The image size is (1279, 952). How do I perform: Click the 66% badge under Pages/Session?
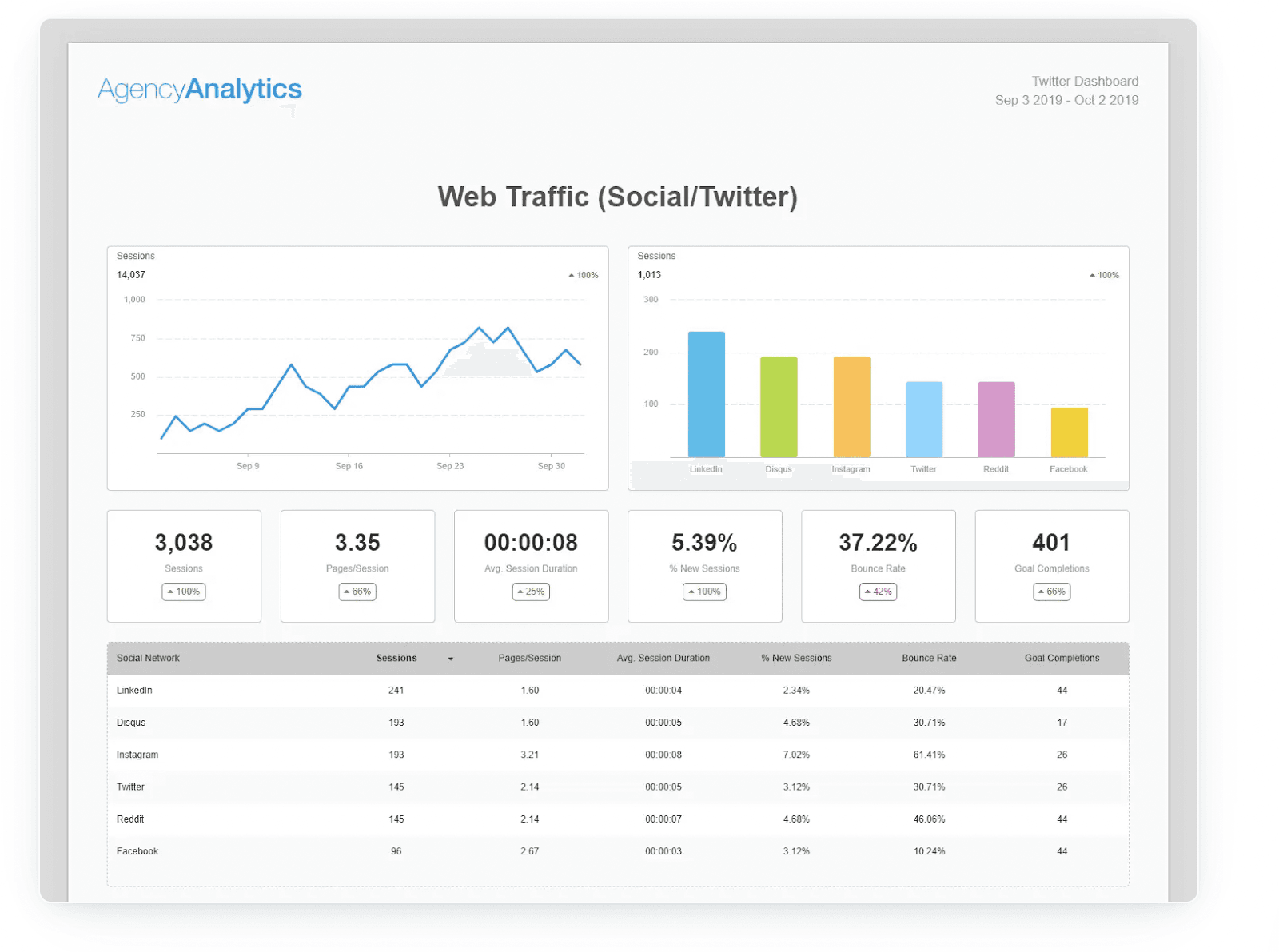point(357,592)
